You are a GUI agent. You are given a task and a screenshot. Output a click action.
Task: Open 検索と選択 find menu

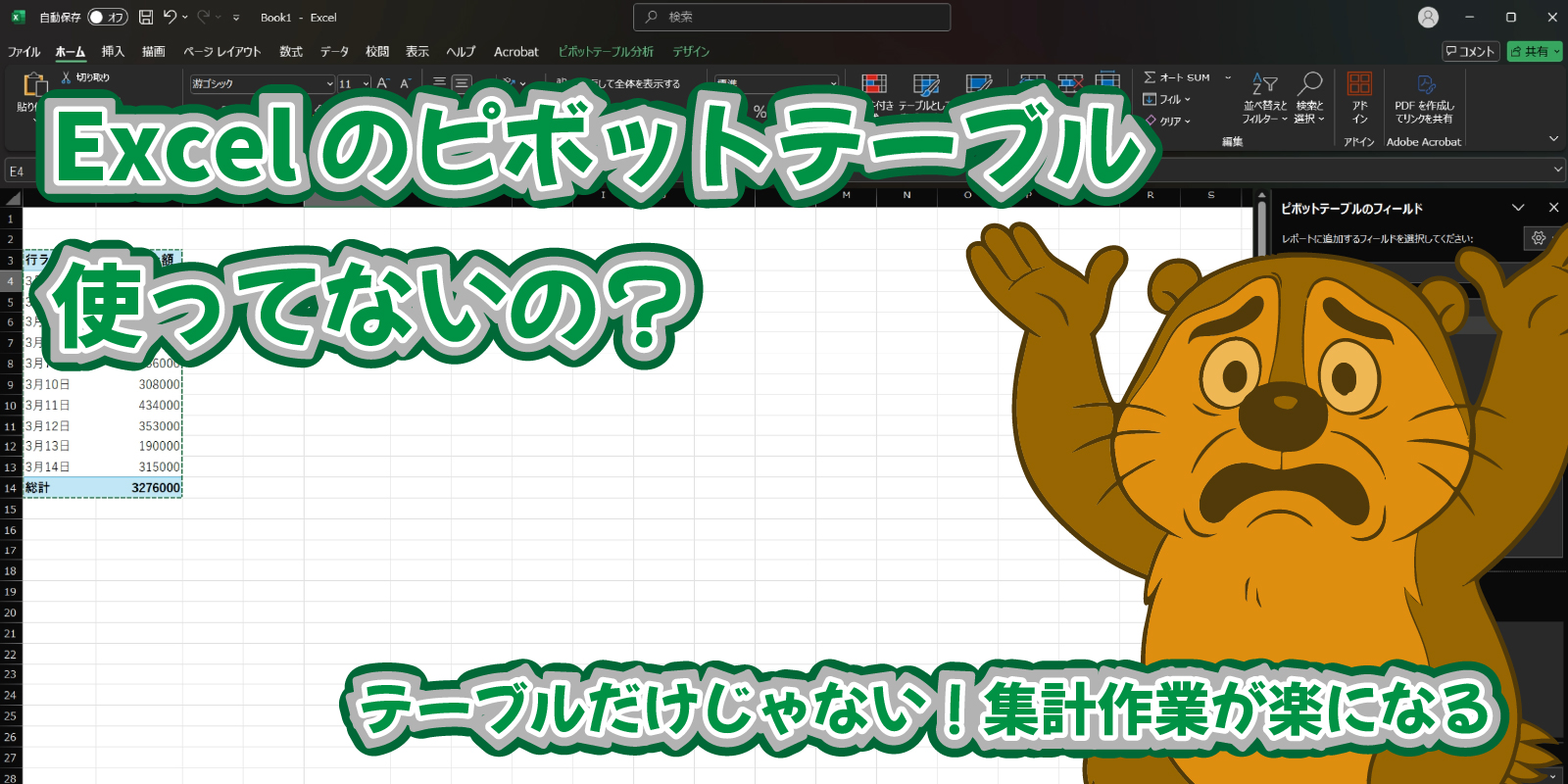pos(1309,98)
